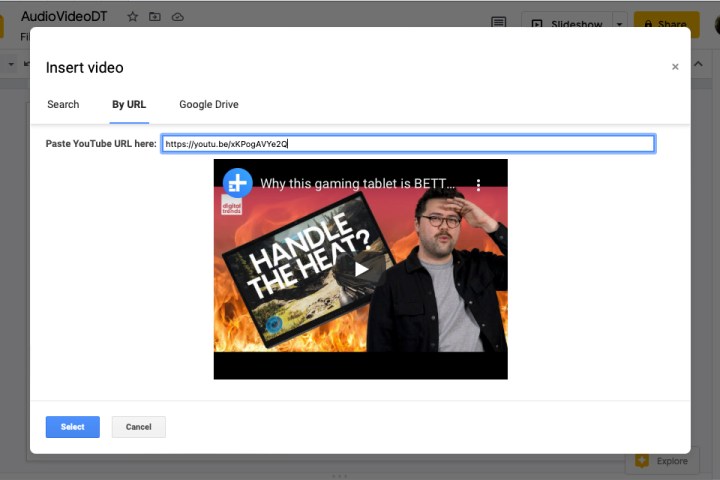Screen dimensions: 720x480
Task: Select the By URL tab
Action: tap(129, 104)
